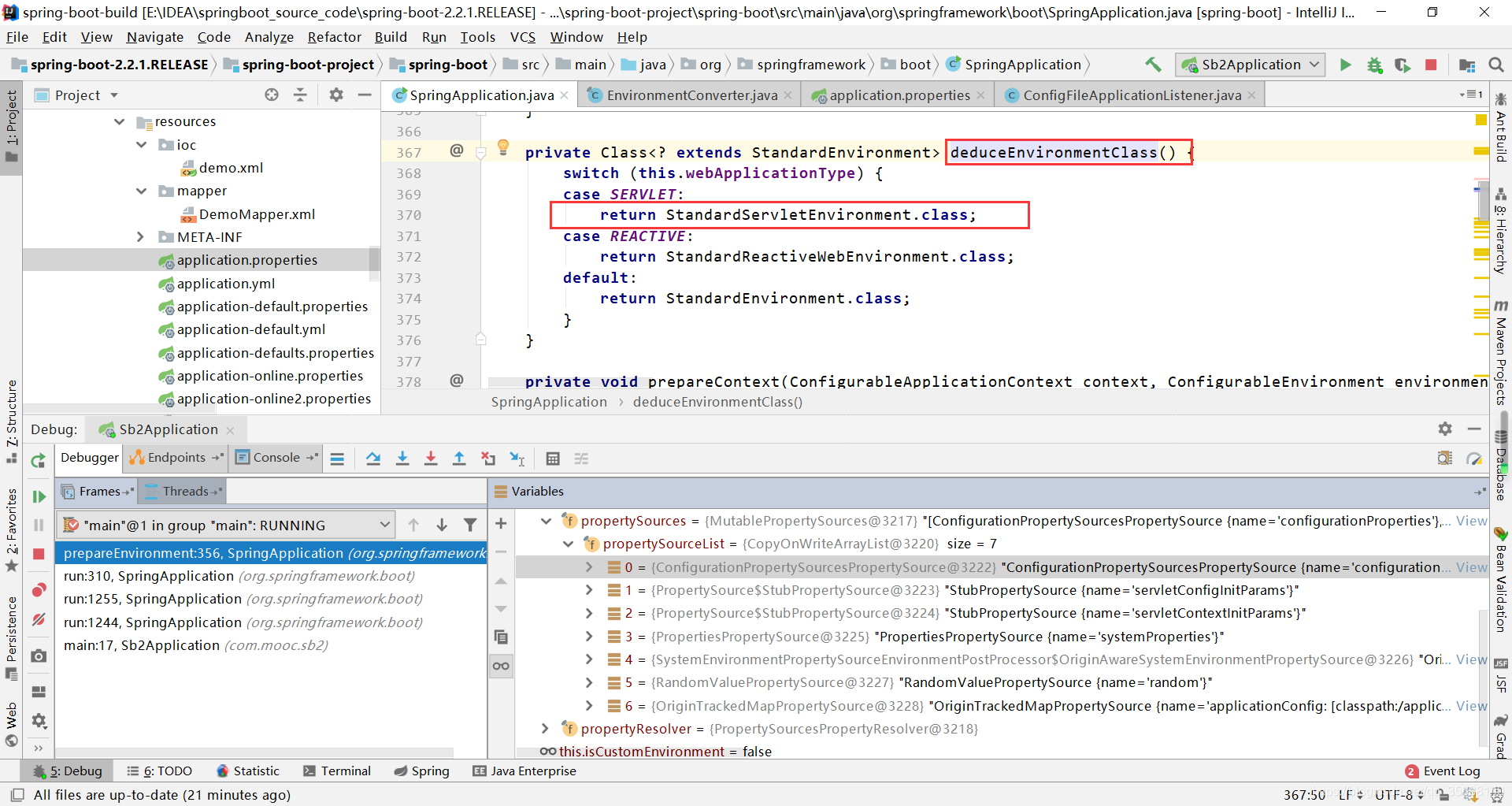Screen dimensions: 1512x806
Task: Hide the Project panel with minus icon
Action: click(365, 95)
